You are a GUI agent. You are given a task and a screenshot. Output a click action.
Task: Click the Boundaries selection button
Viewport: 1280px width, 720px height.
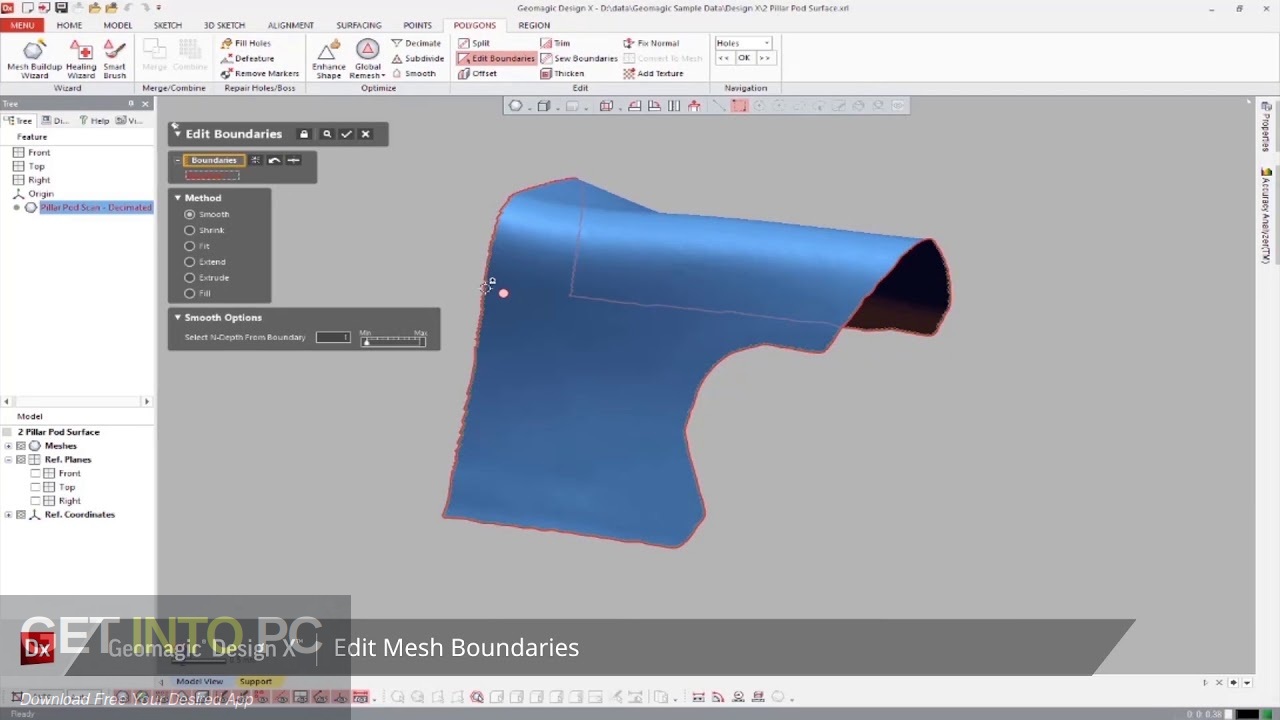[214, 160]
